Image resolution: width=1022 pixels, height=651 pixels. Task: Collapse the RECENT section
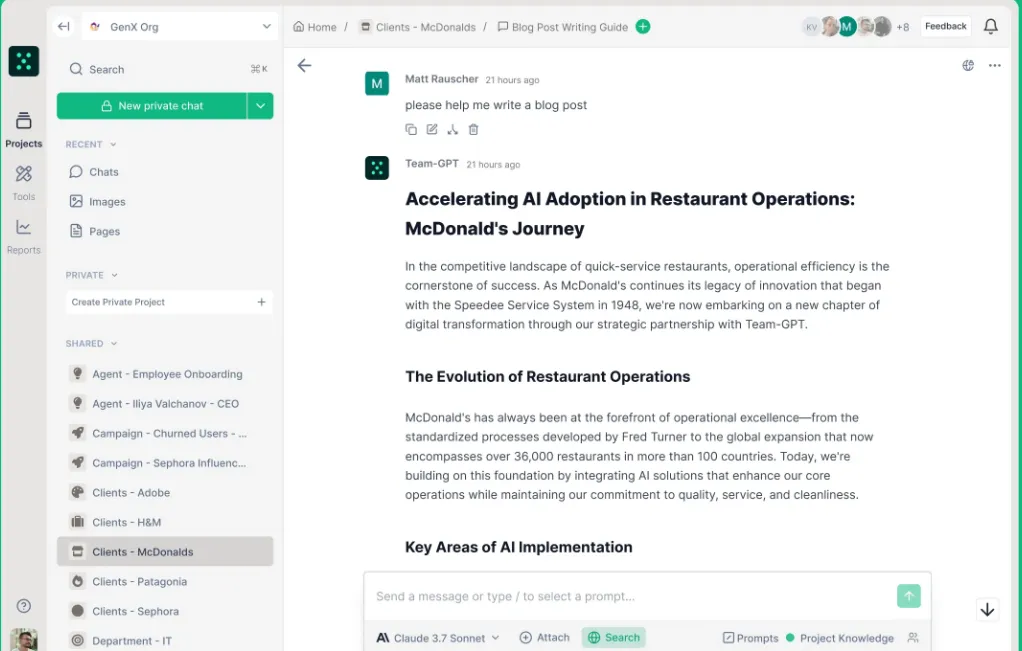click(x=91, y=144)
